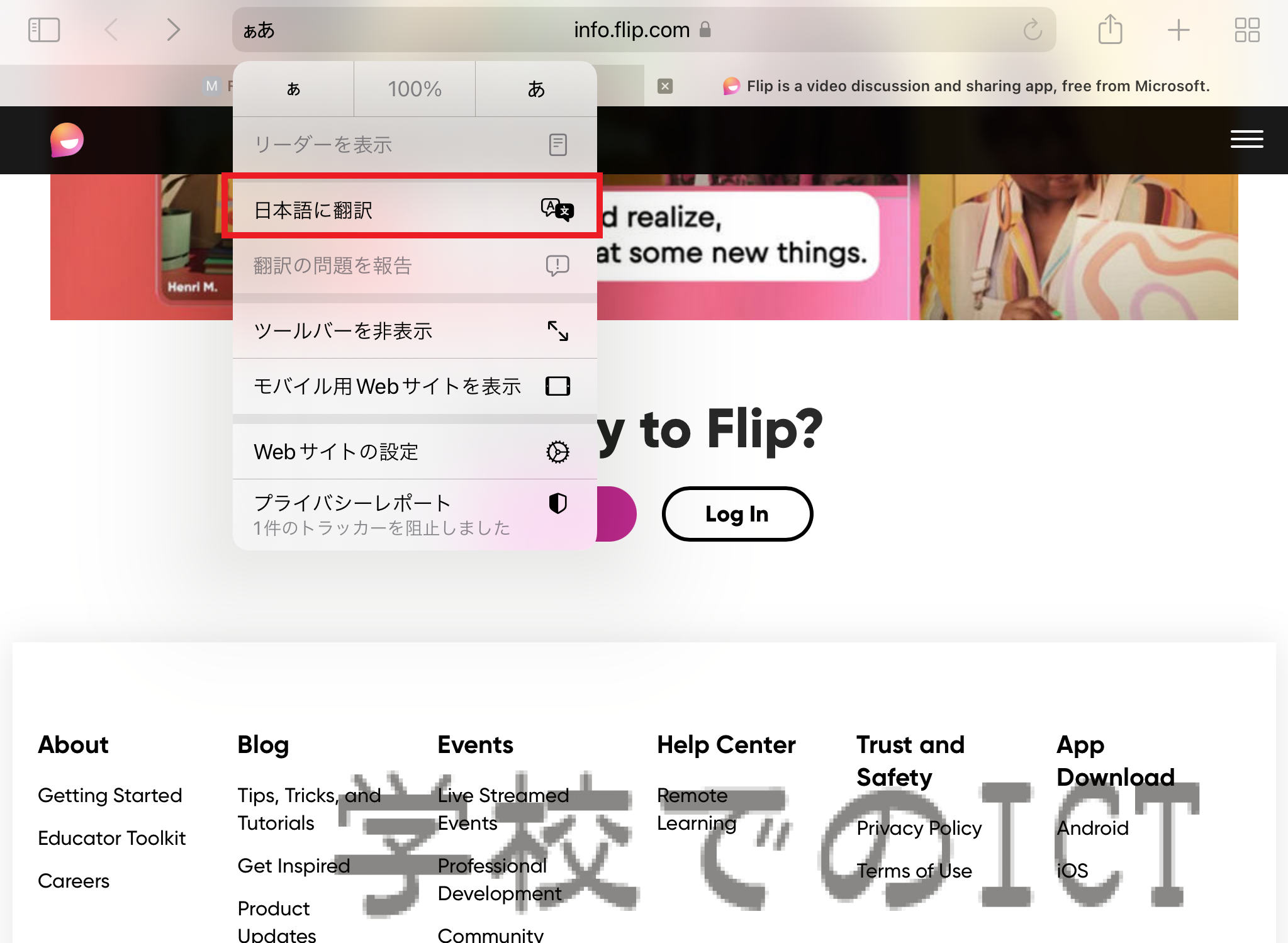The height and width of the screenshot is (943, 1288).
Task: Add a new tab
Action: click(1179, 30)
